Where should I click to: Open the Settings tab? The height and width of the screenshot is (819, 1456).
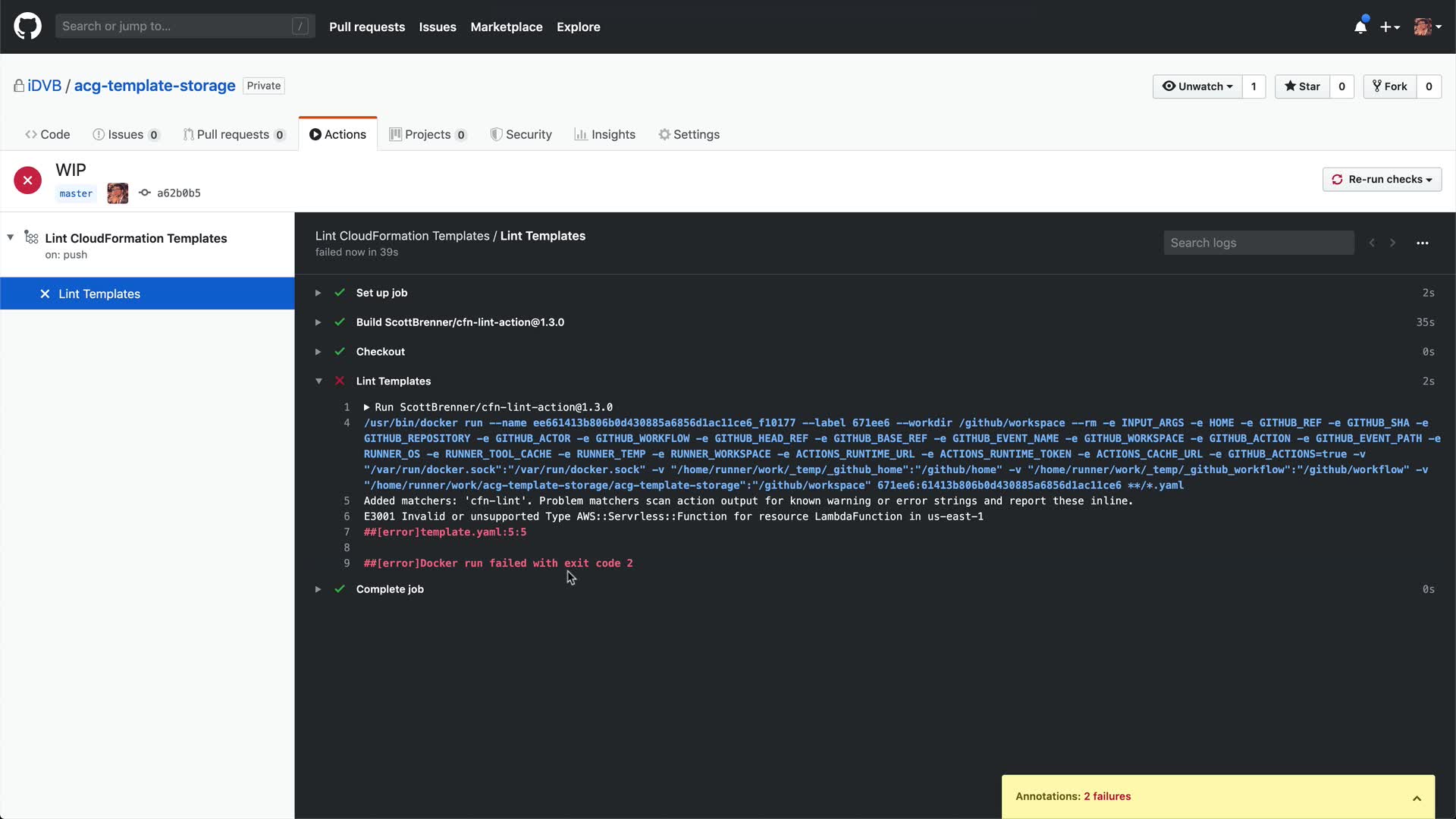689,134
